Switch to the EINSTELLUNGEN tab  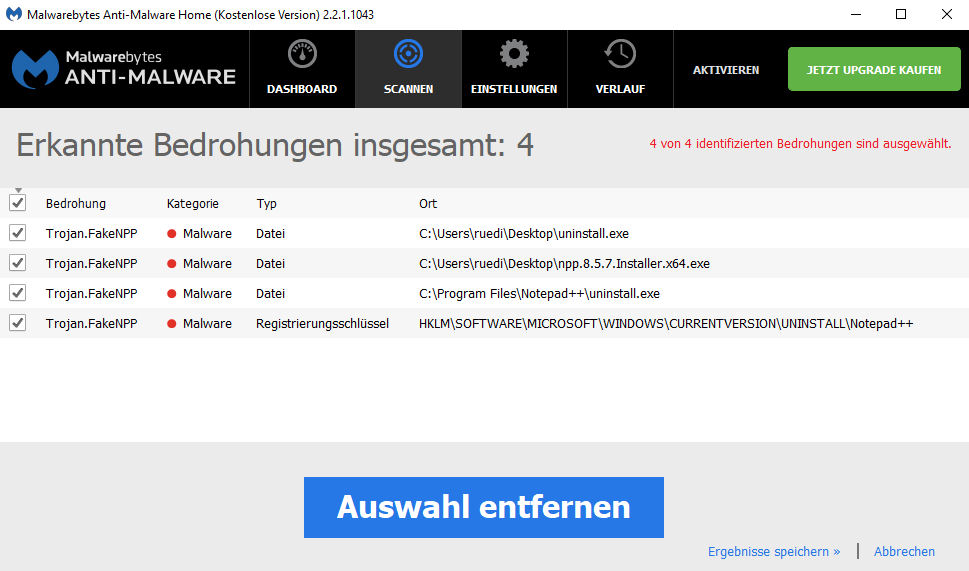[514, 69]
